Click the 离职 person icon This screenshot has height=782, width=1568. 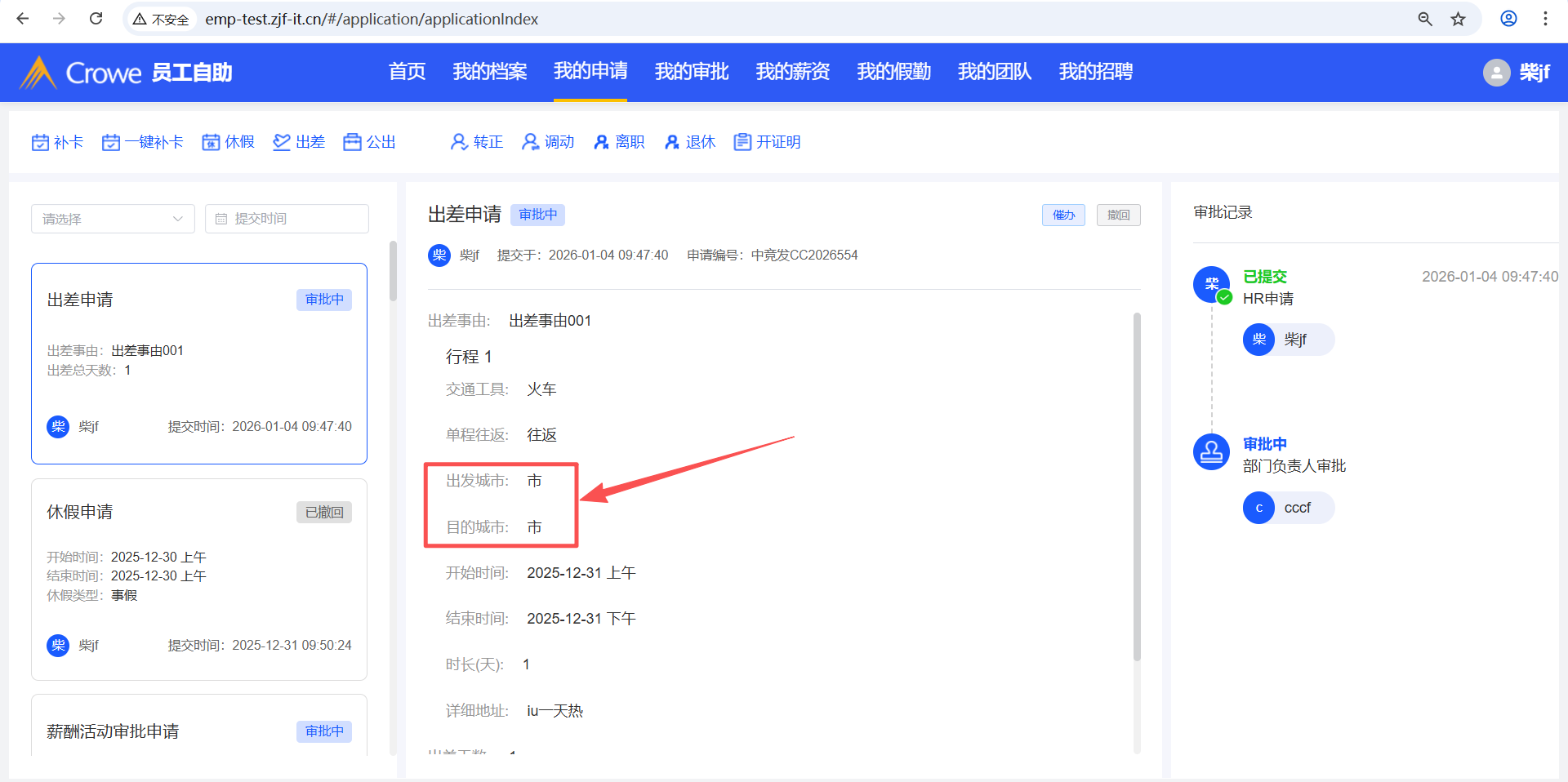[601, 142]
